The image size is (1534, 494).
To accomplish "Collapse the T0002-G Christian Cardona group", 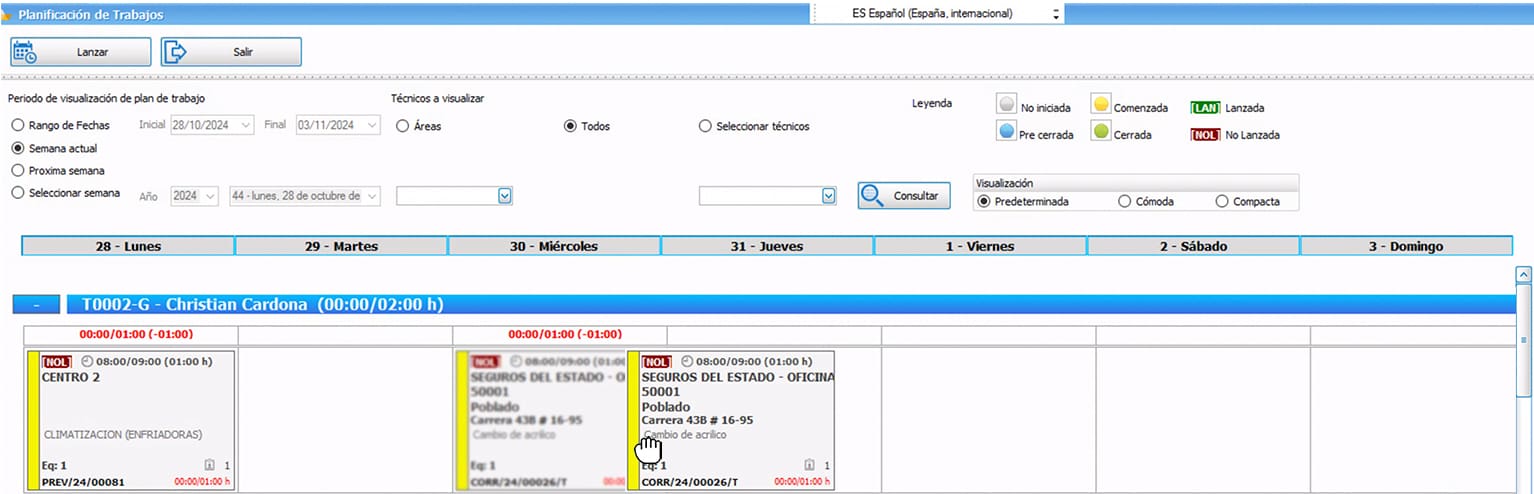I will click(37, 305).
